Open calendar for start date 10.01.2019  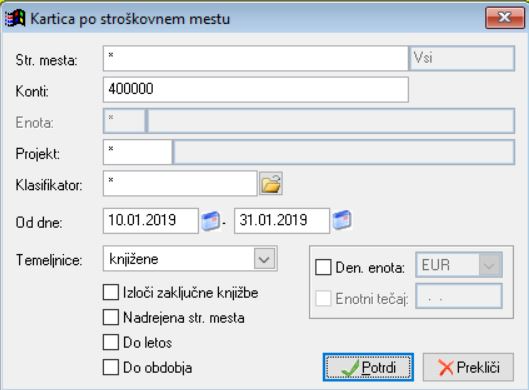tap(210, 221)
